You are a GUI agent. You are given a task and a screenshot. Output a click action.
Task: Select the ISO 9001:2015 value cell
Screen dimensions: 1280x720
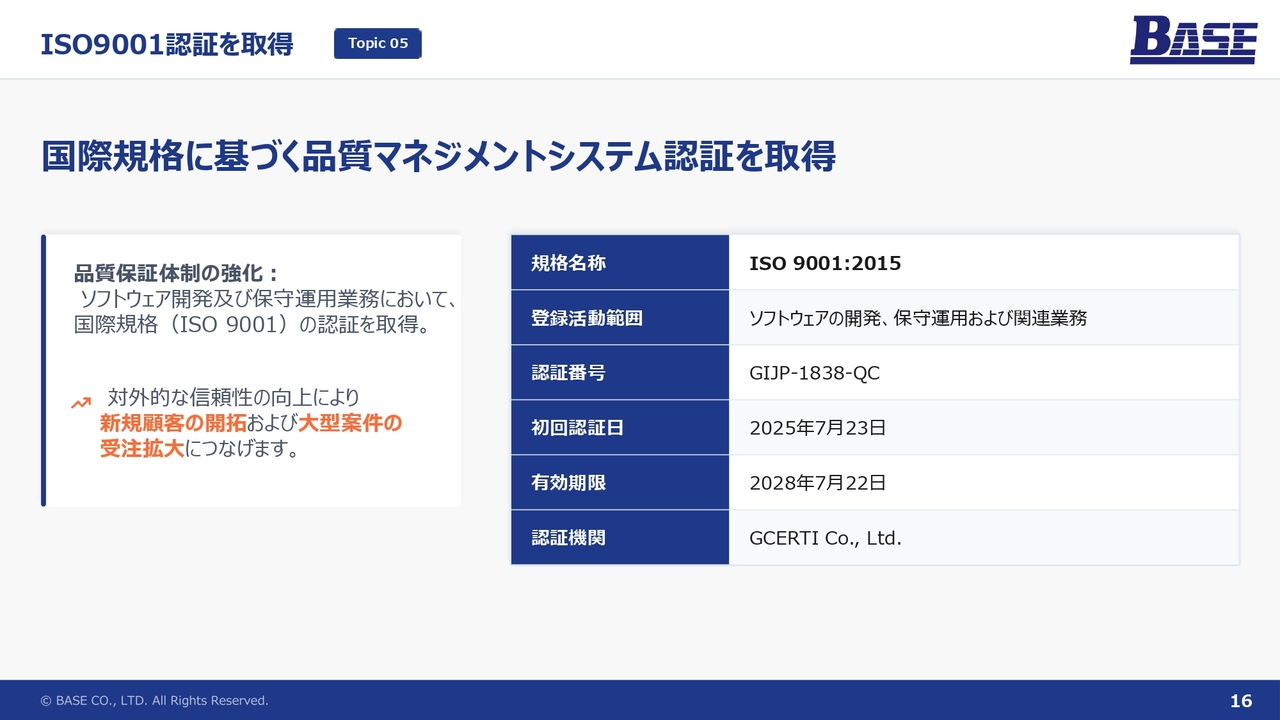pyautogui.click(x=825, y=264)
